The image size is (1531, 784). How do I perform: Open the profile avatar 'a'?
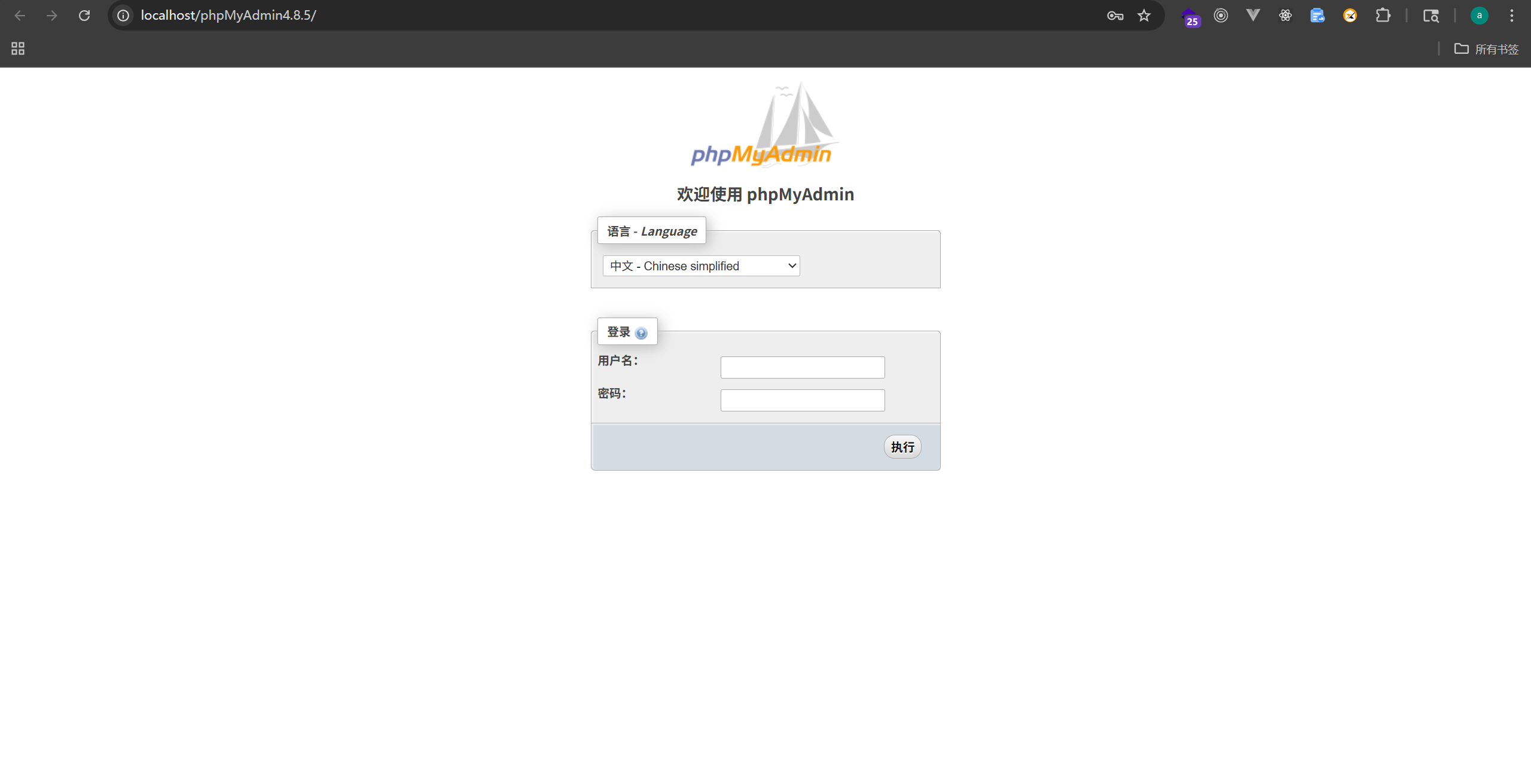coord(1480,16)
